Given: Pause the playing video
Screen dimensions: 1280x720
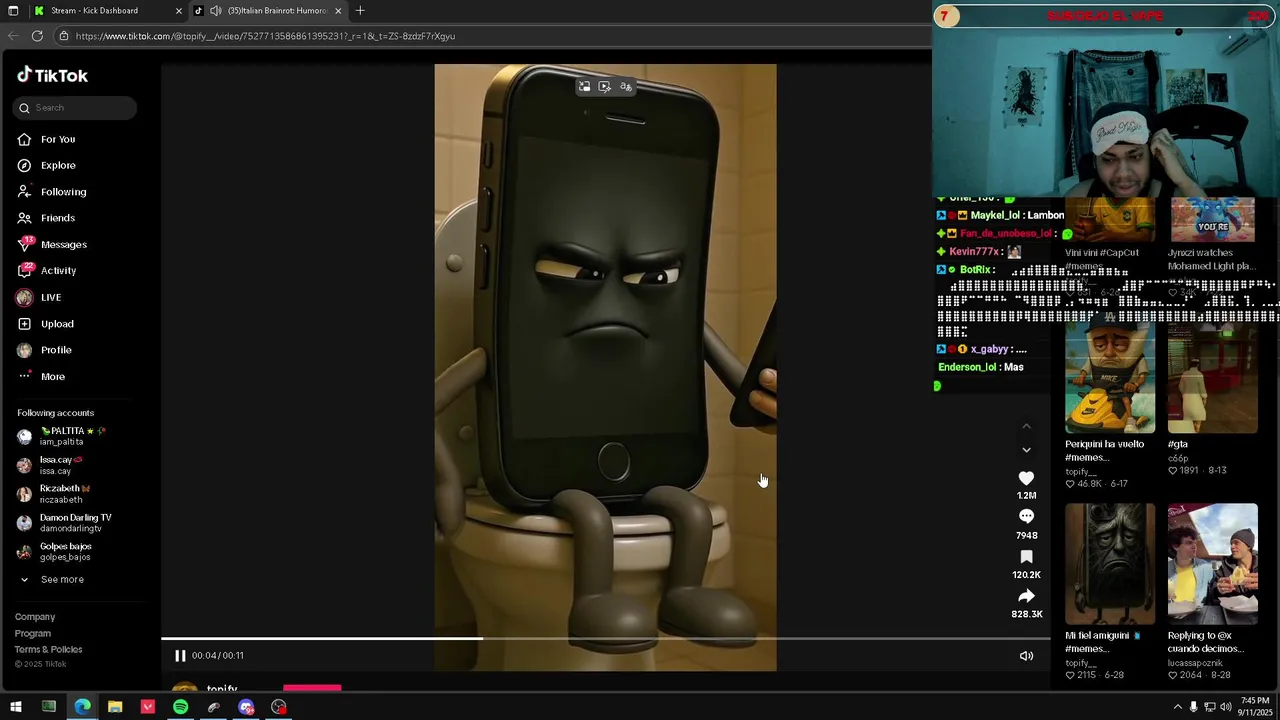Looking at the screenshot, I should coord(180,656).
